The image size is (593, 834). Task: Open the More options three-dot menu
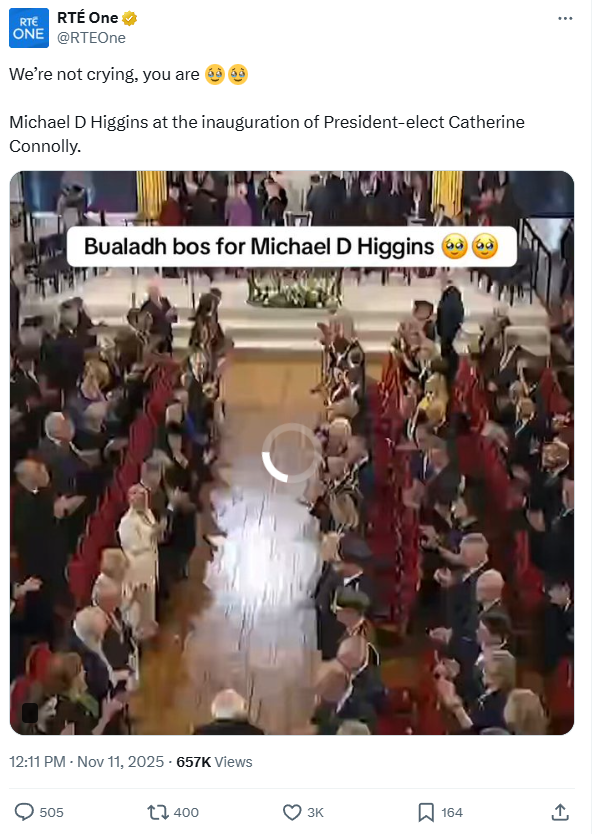click(565, 19)
